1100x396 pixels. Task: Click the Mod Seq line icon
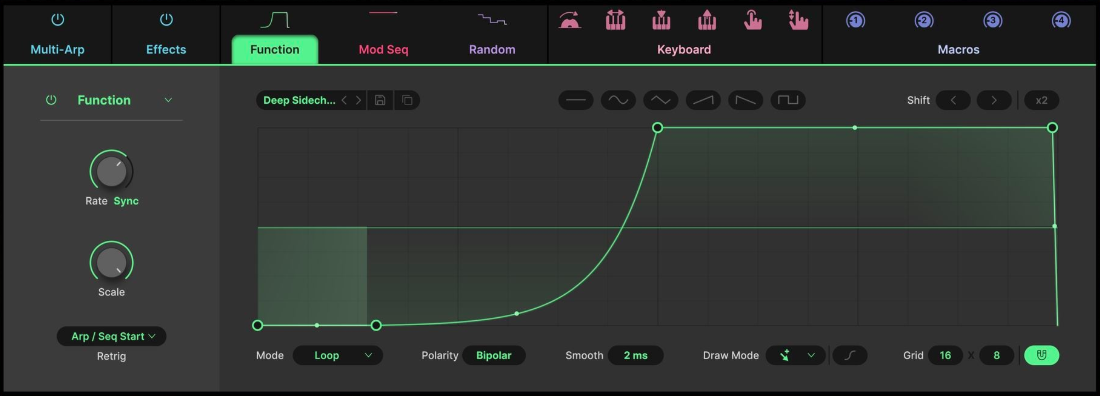[383, 13]
